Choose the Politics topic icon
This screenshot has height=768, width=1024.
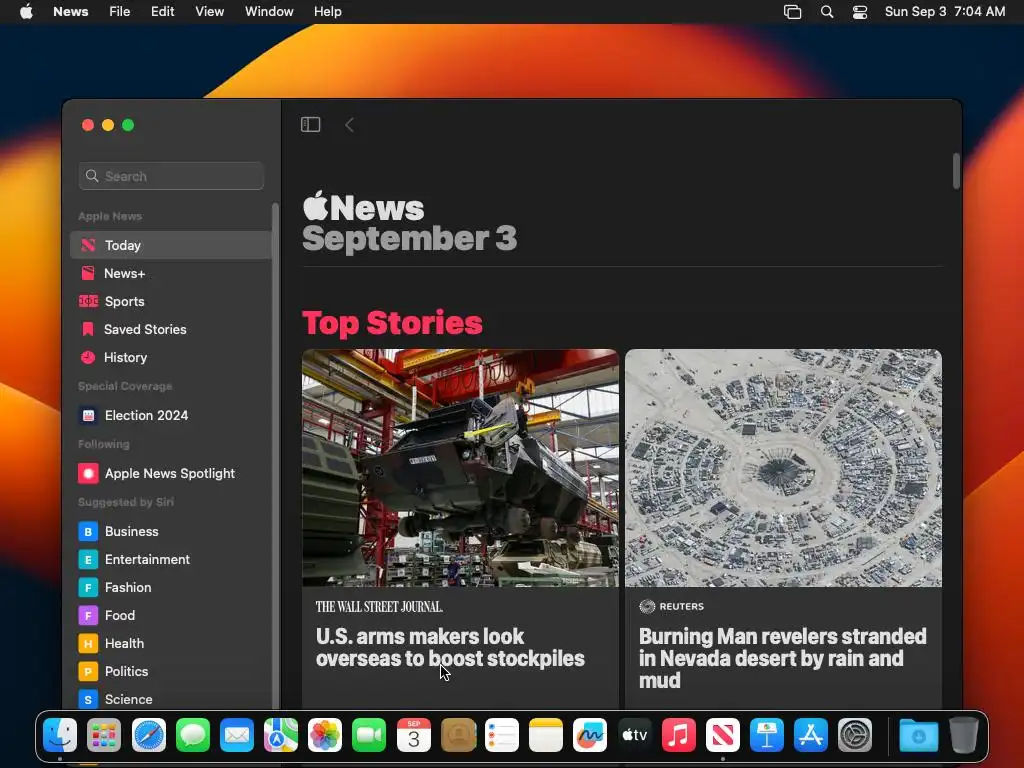tap(88, 671)
